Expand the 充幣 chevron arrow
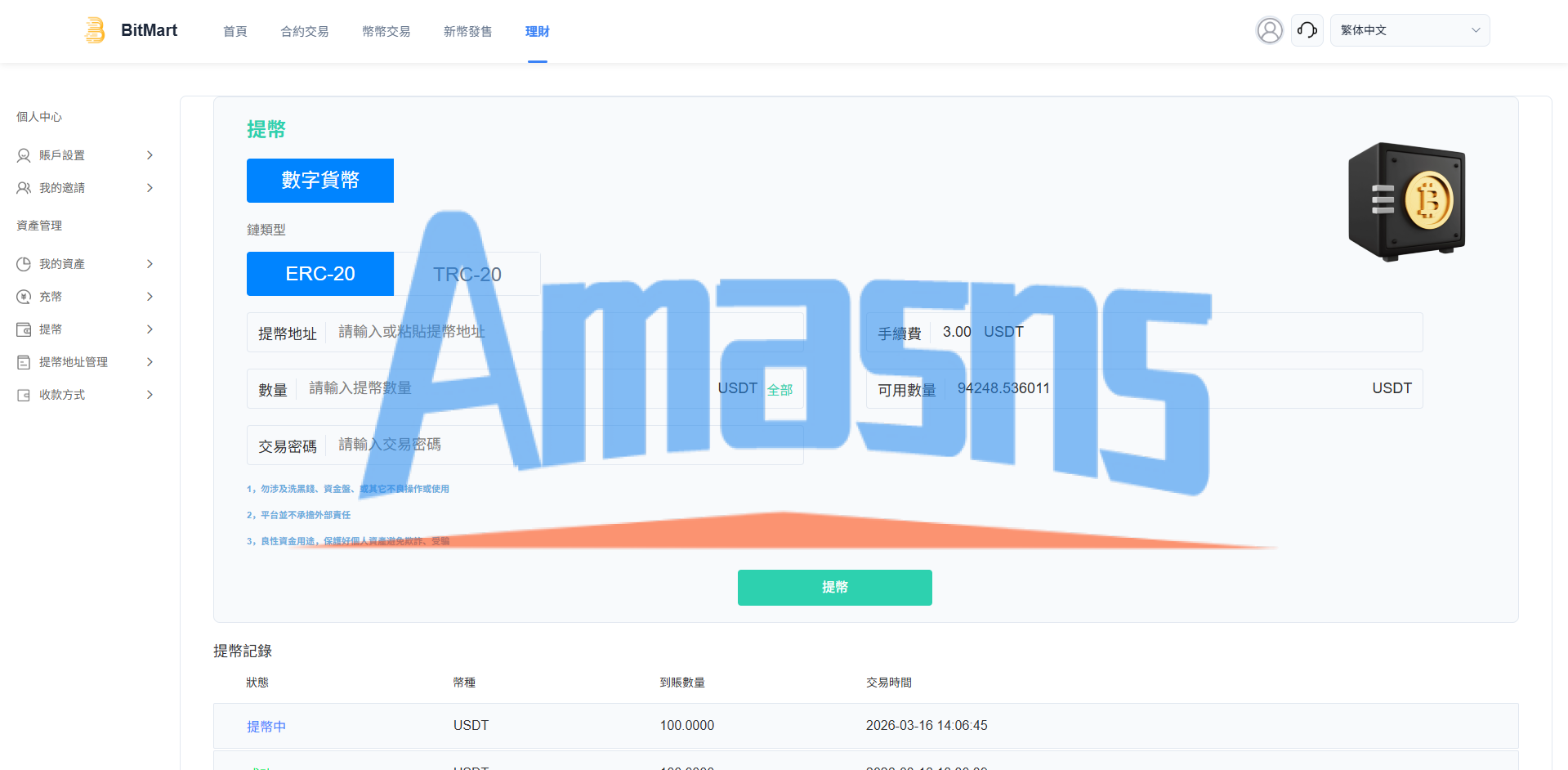 [x=150, y=297]
